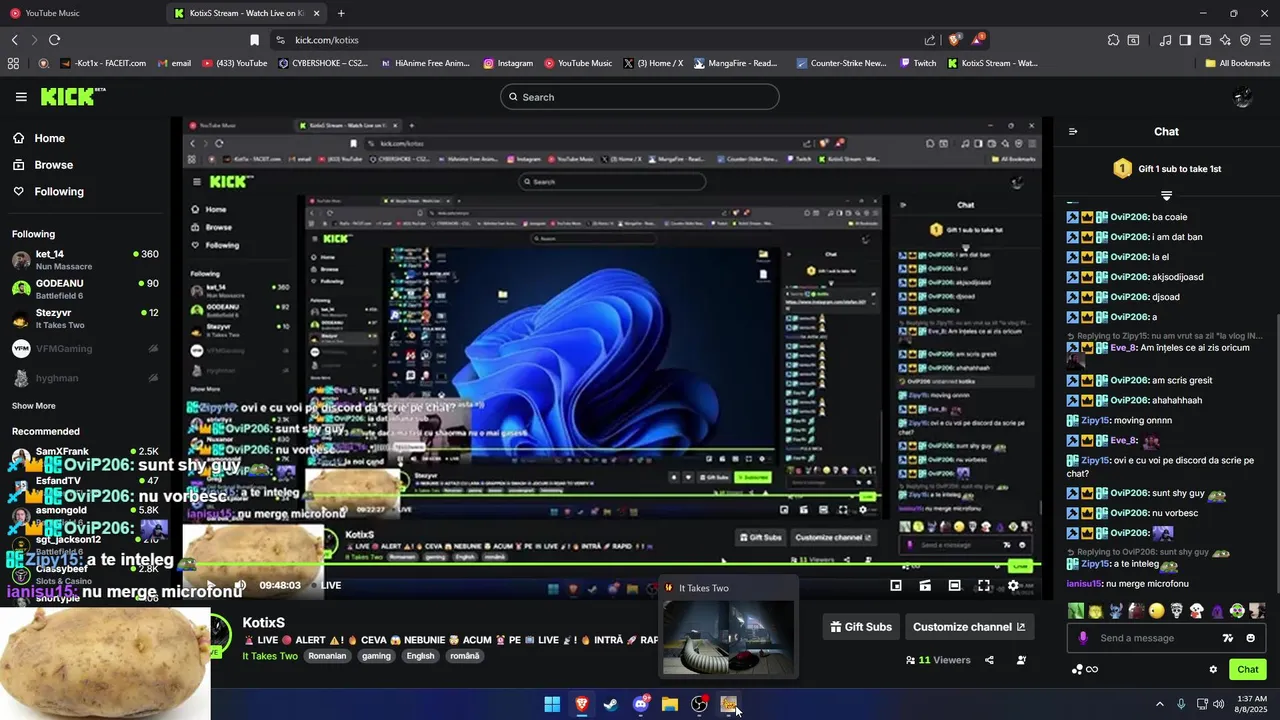Open Brave Leo AI sparkle icon
This screenshot has height=720, width=1280.
click(1225, 40)
